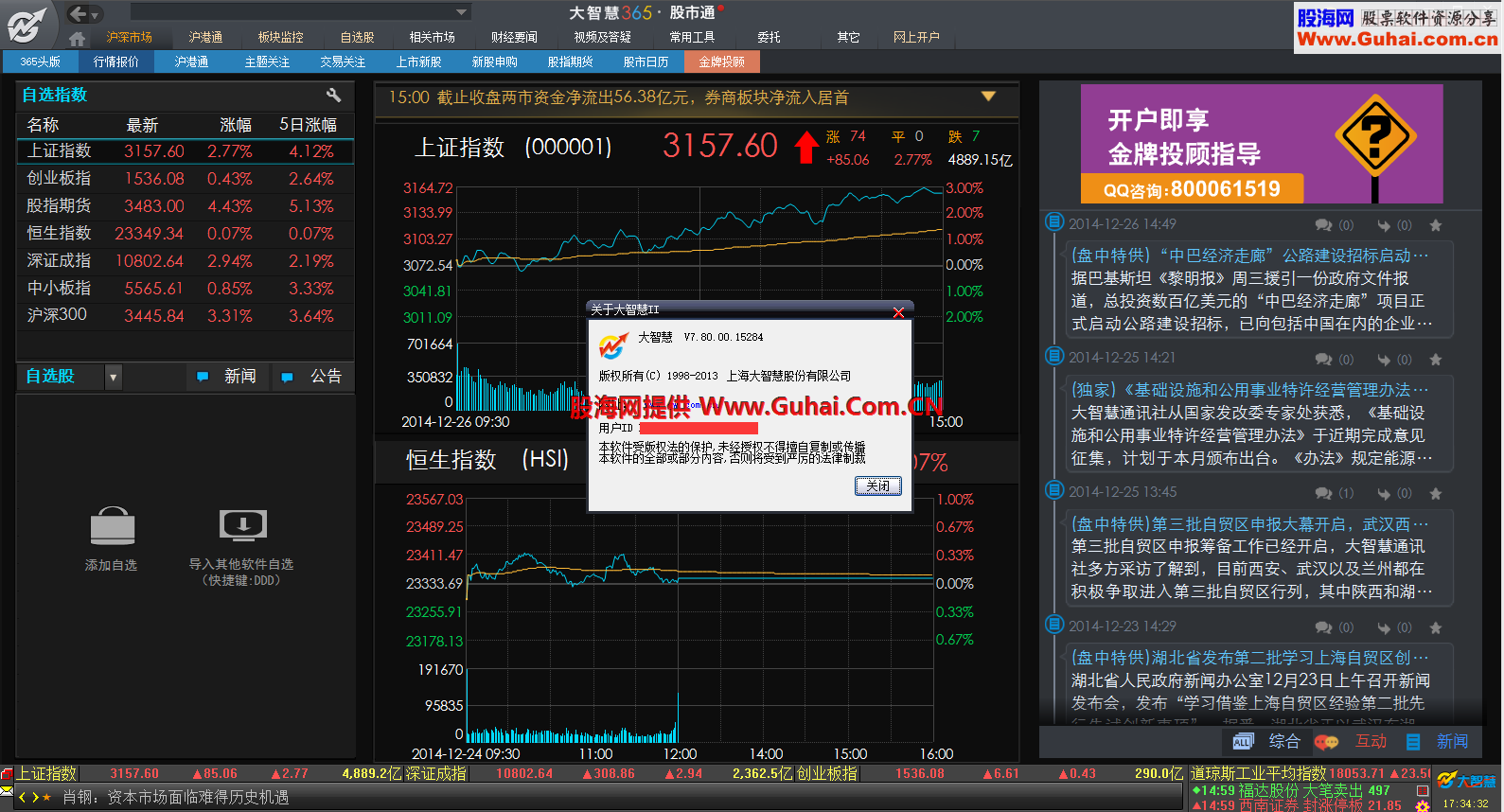Click the document icon beside 2014-12-25 13:45

click(1054, 490)
